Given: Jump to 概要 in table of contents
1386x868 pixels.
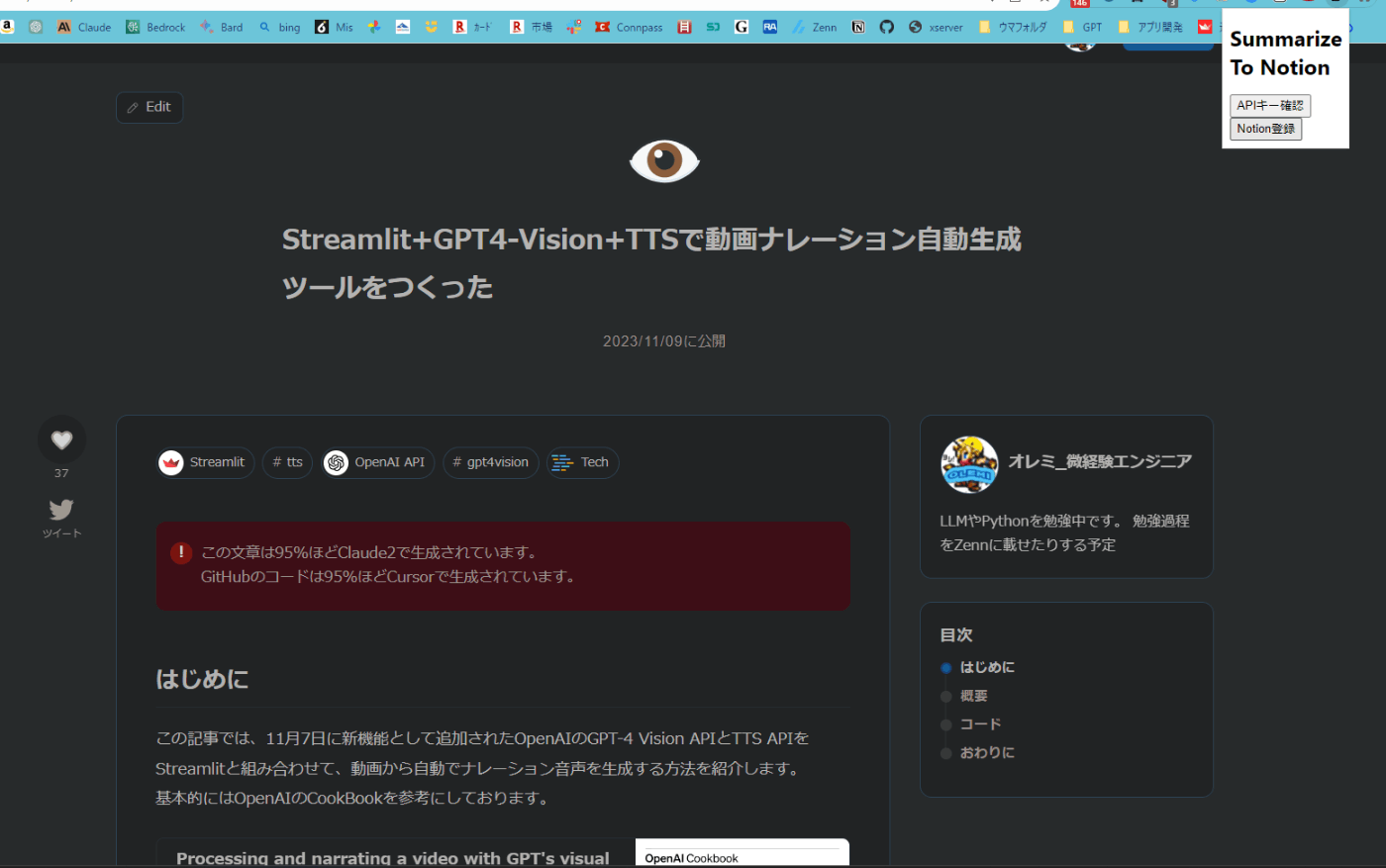Looking at the screenshot, I should (x=974, y=696).
